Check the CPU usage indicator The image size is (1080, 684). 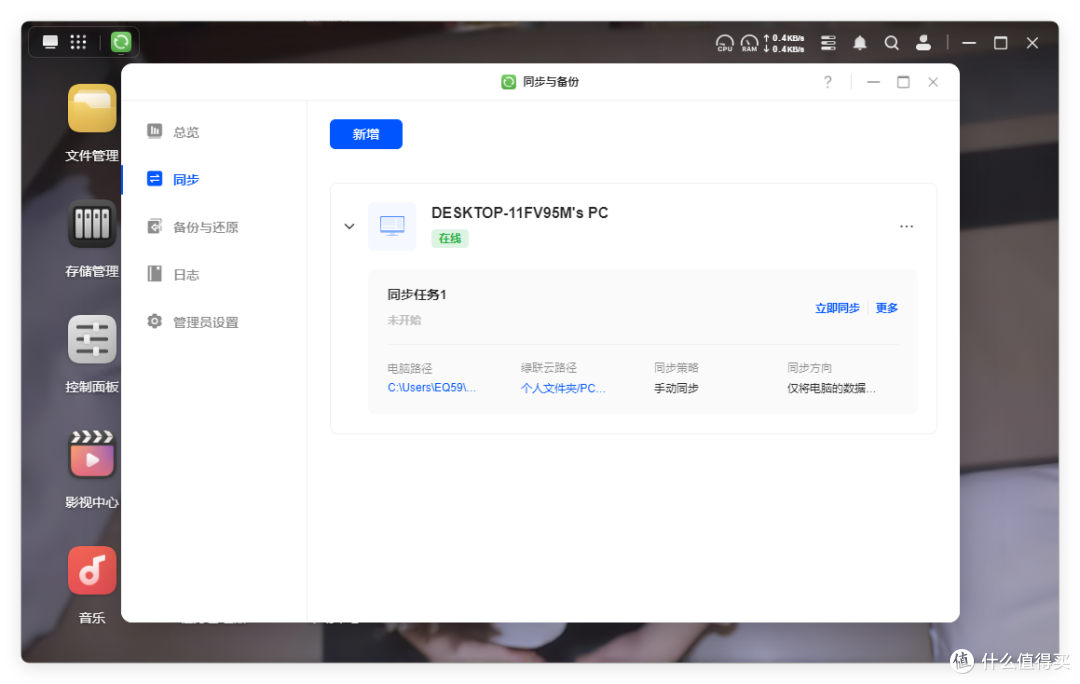[725, 43]
